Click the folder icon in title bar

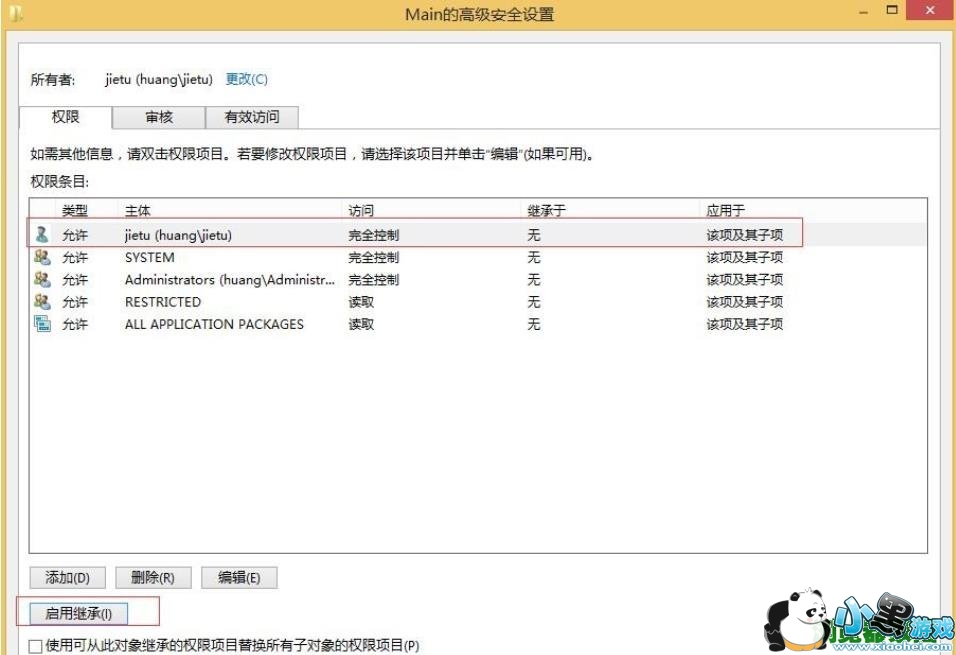15,13
